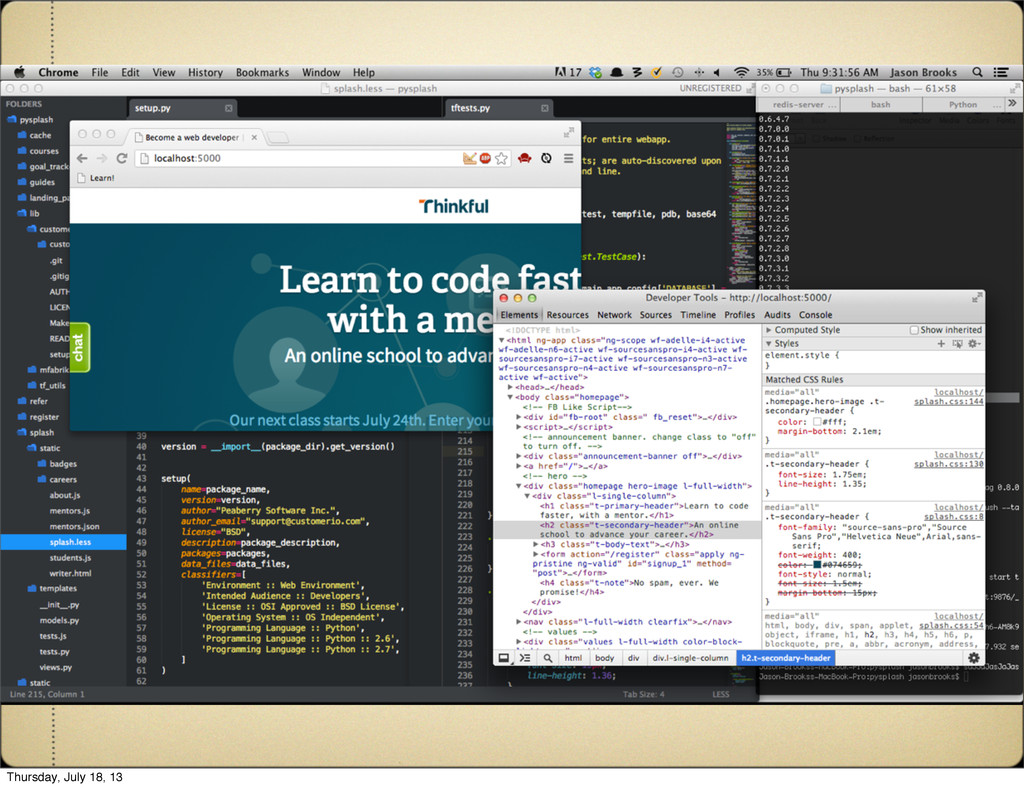Select the h2.t-secondary-header breadcrumb
Screen dimensions: 1024x788
coord(786,658)
